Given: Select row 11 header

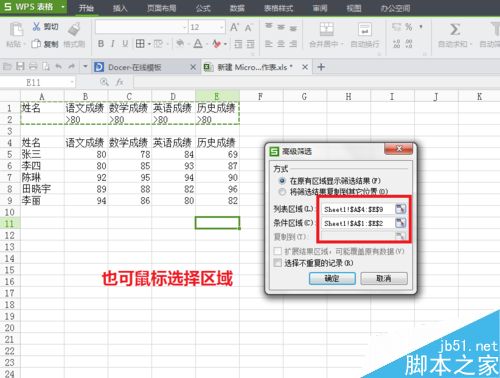Looking at the screenshot, I should 10,223.
